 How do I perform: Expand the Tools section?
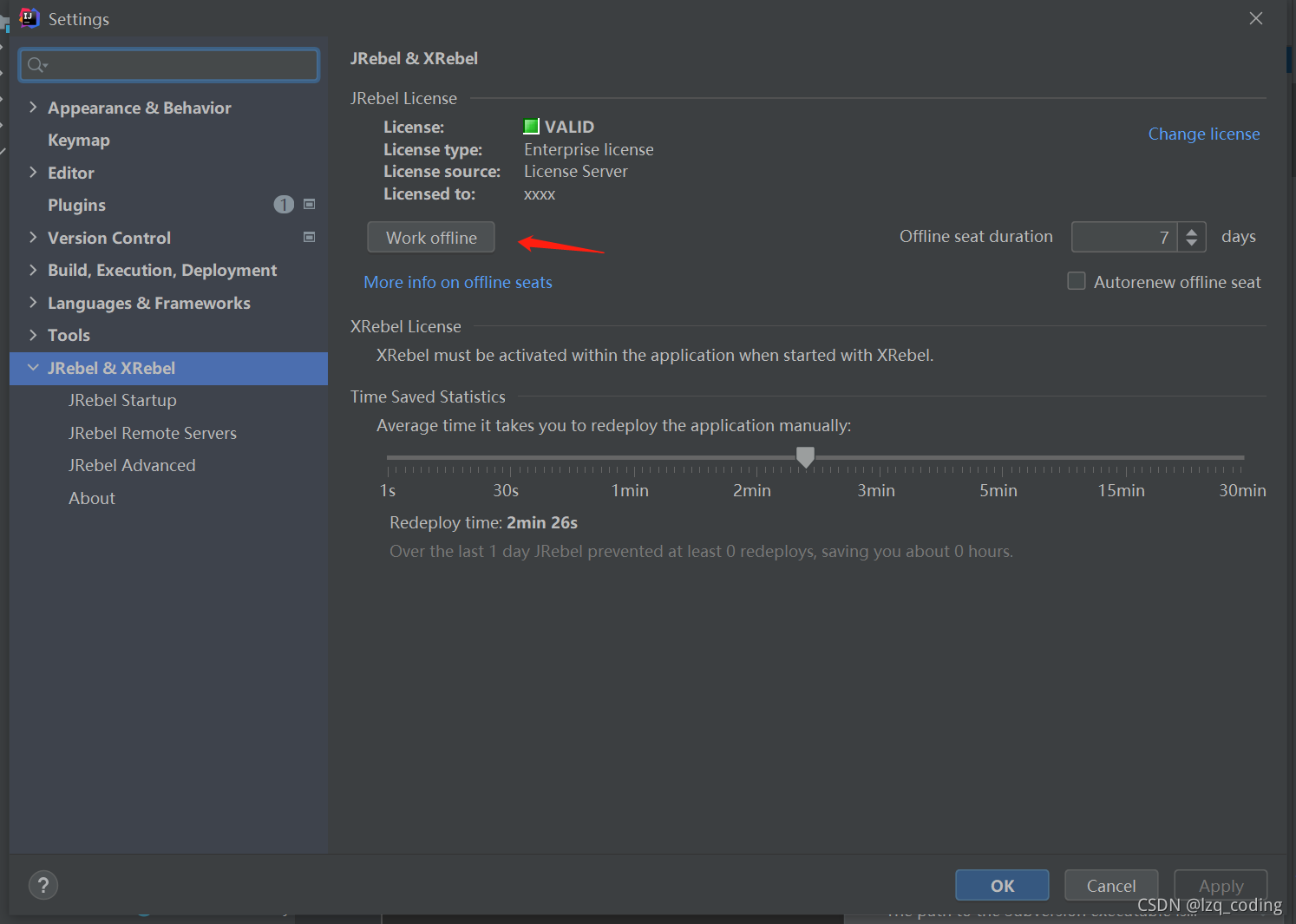tap(33, 335)
